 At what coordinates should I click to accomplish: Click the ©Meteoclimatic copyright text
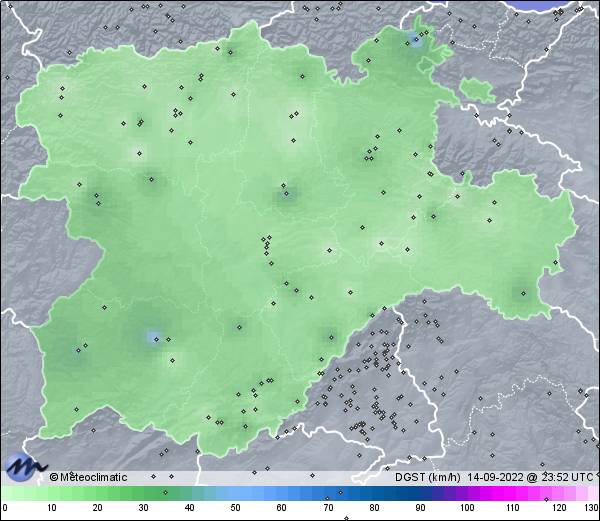[x=88, y=477]
